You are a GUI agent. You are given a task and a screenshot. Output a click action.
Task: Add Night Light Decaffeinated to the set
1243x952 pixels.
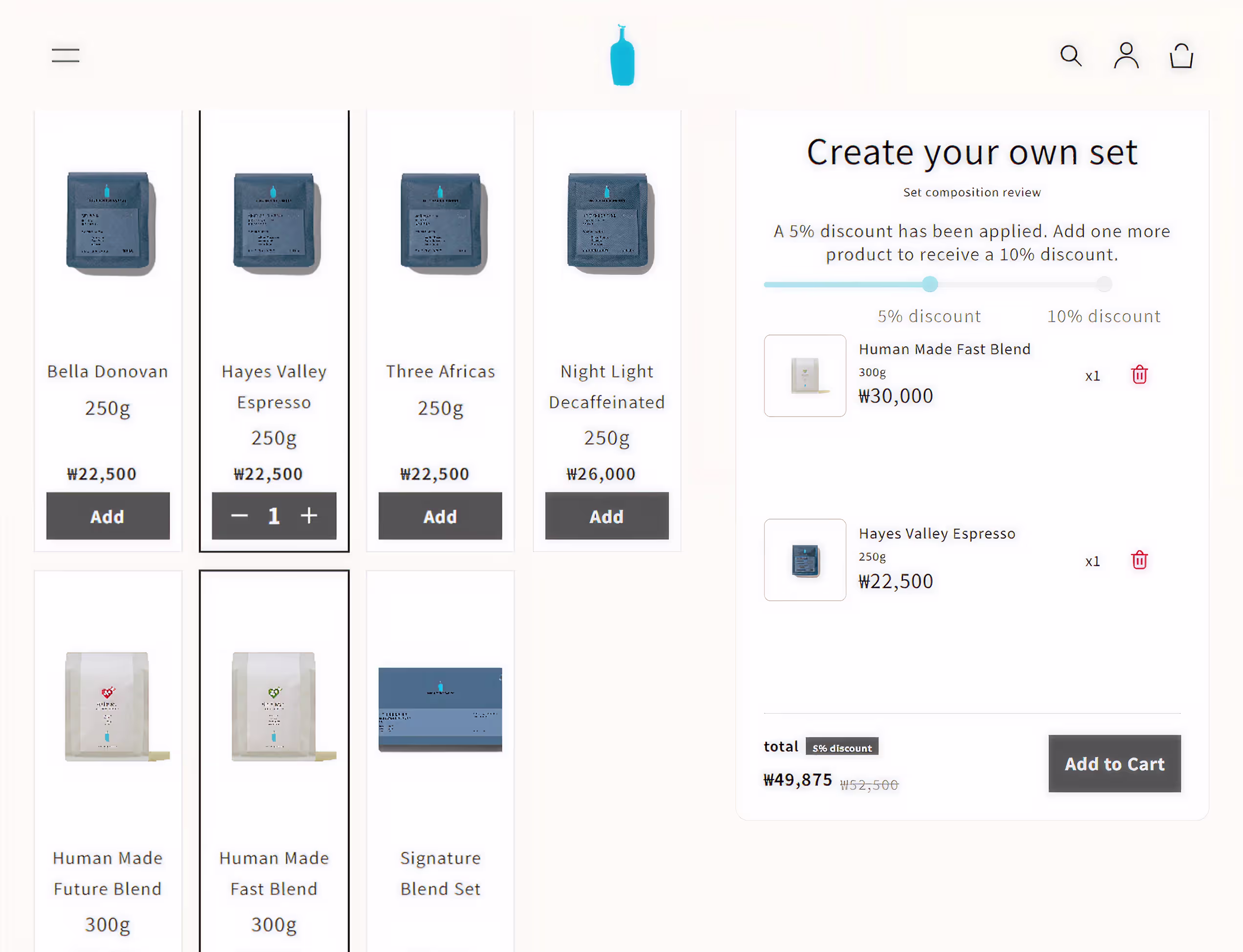[x=606, y=516]
